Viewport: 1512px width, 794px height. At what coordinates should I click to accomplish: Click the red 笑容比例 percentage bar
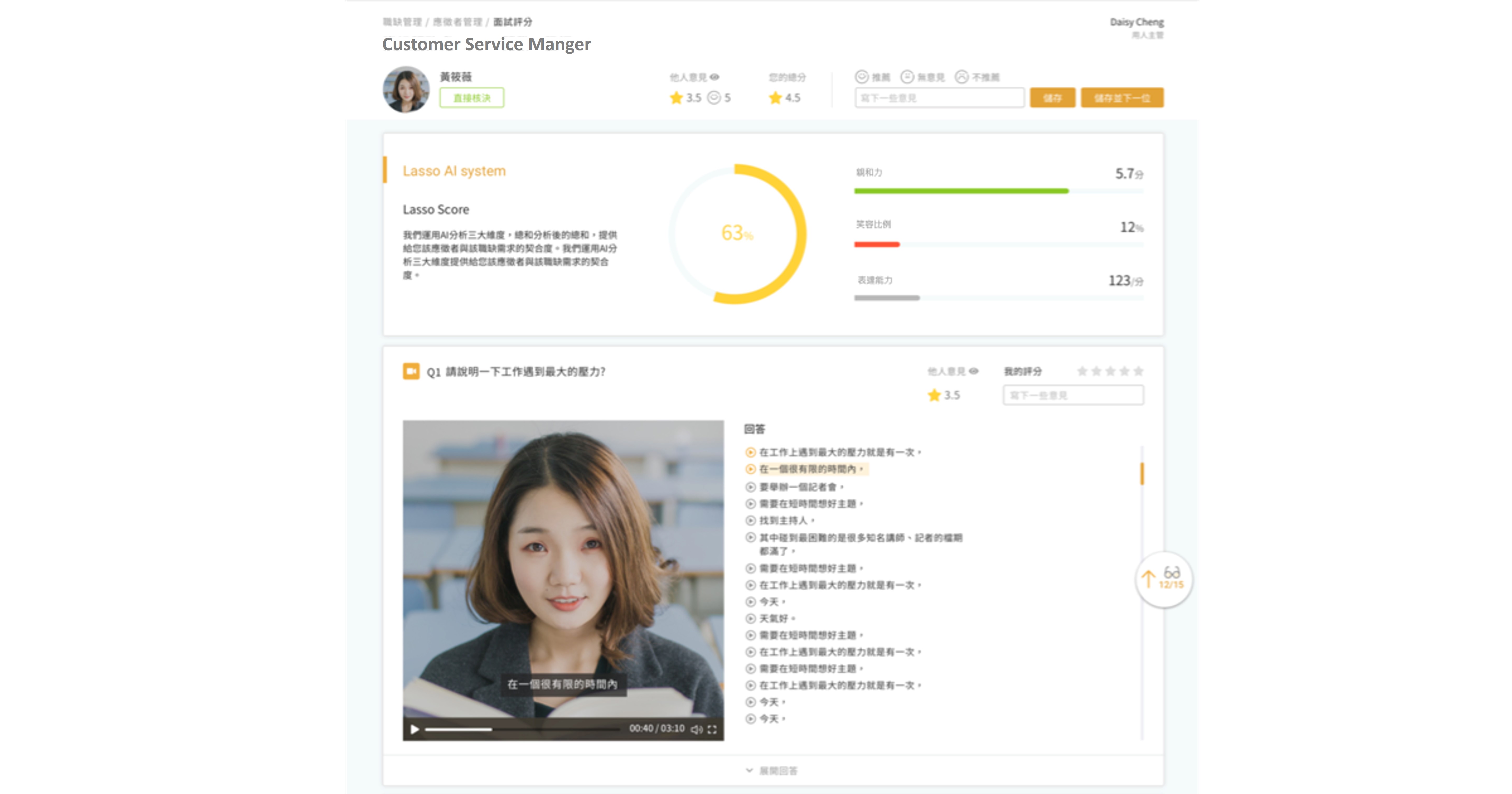point(876,244)
